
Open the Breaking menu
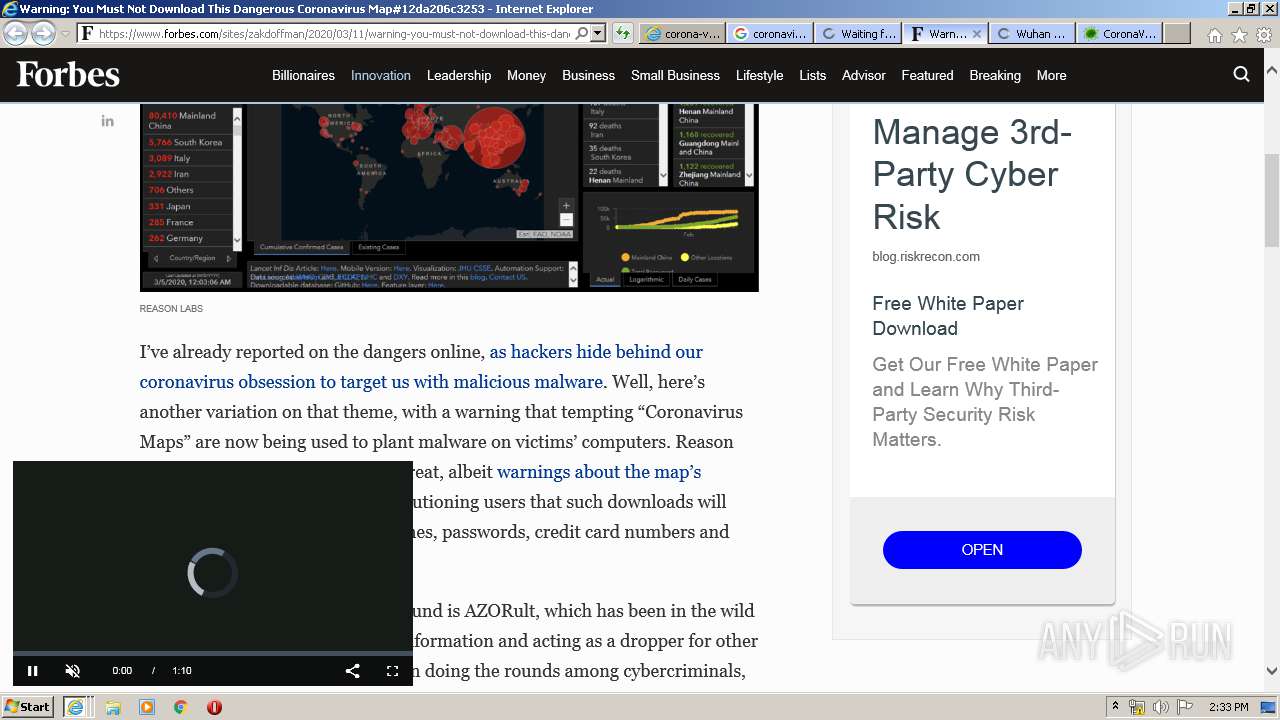point(995,75)
